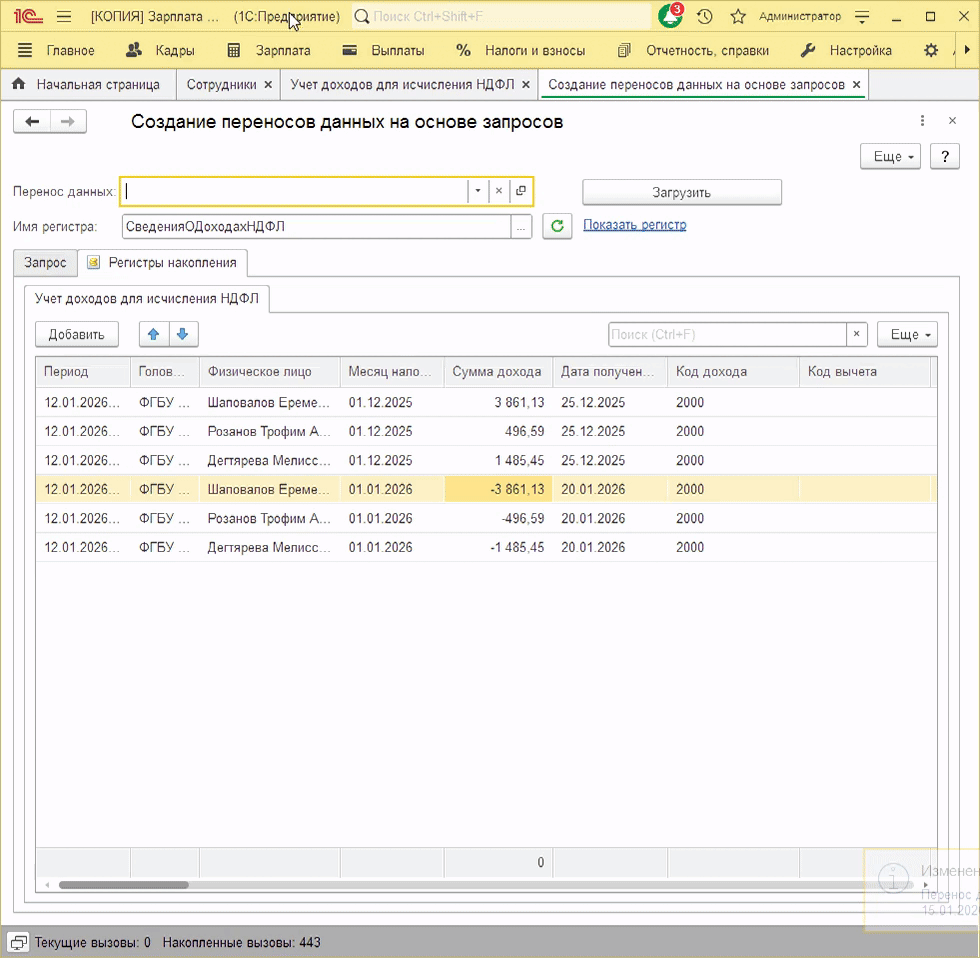Refresh register with green arrow icon
This screenshot has height=958, width=980.
[558, 226]
